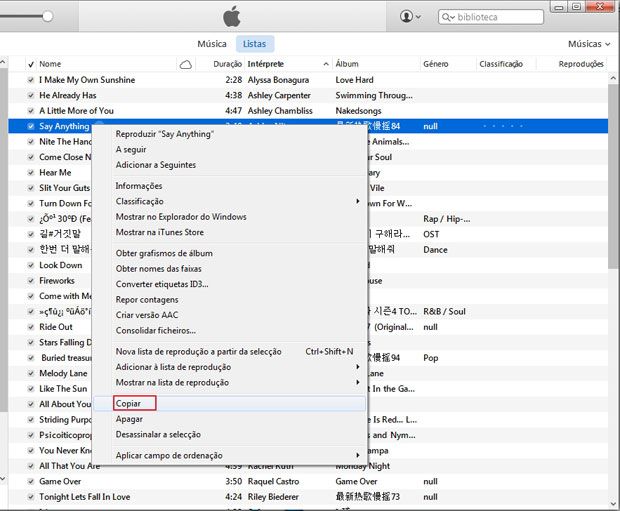Open the account user icon menu
The image size is (620, 511).
click(410, 17)
